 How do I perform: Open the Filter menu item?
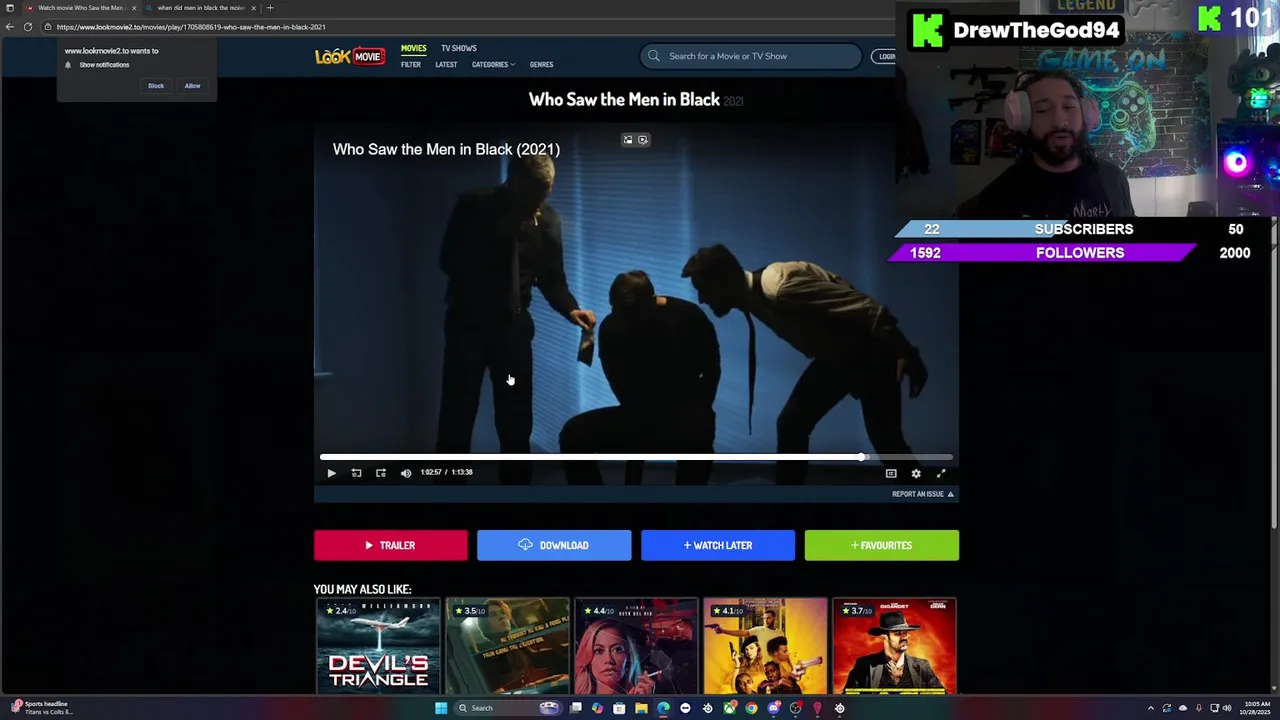pyautogui.click(x=411, y=65)
